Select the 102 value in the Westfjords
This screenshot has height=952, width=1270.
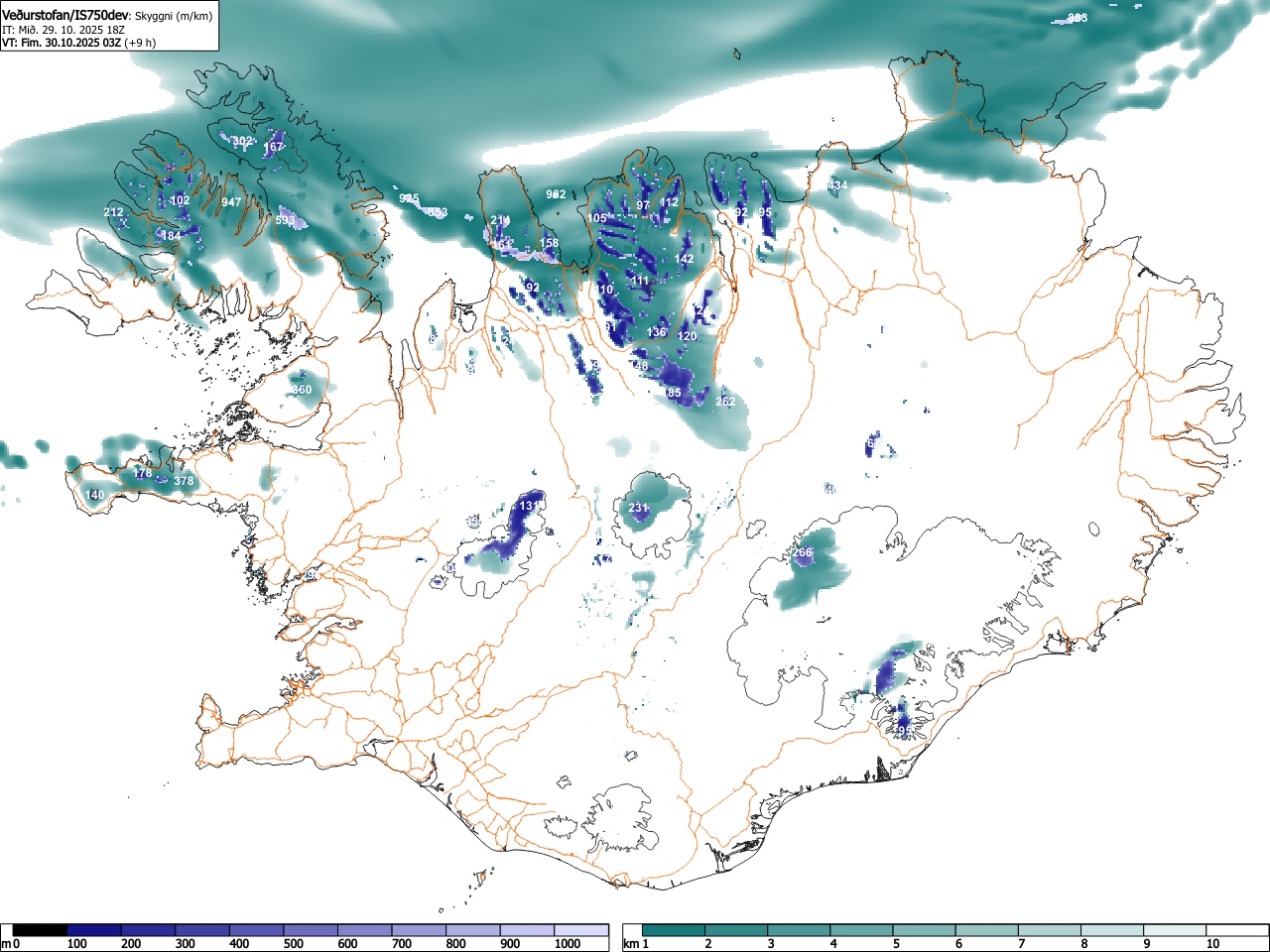(180, 200)
